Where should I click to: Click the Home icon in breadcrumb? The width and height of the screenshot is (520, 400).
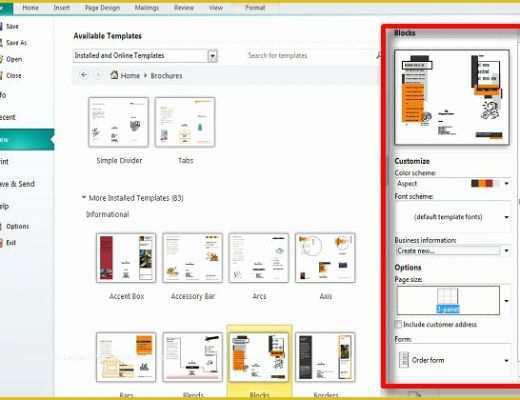[x=114, y=75]
